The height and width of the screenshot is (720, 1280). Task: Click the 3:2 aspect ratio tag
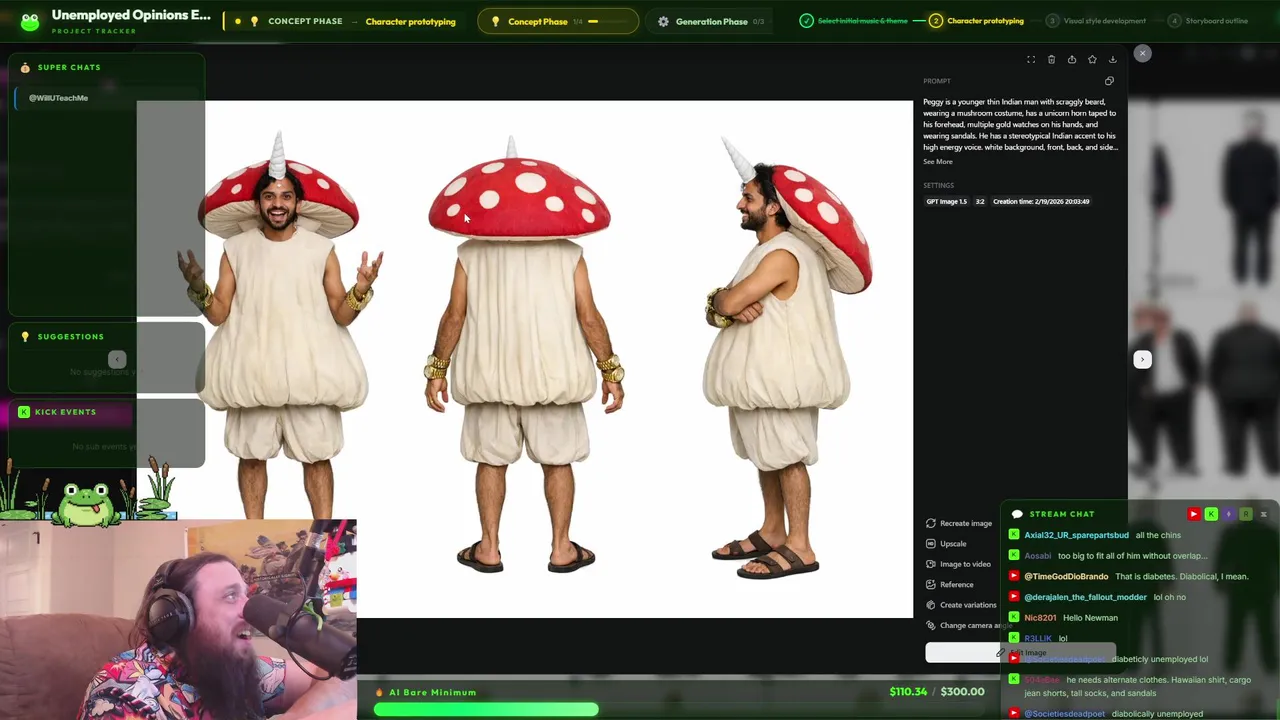[980, 202]
